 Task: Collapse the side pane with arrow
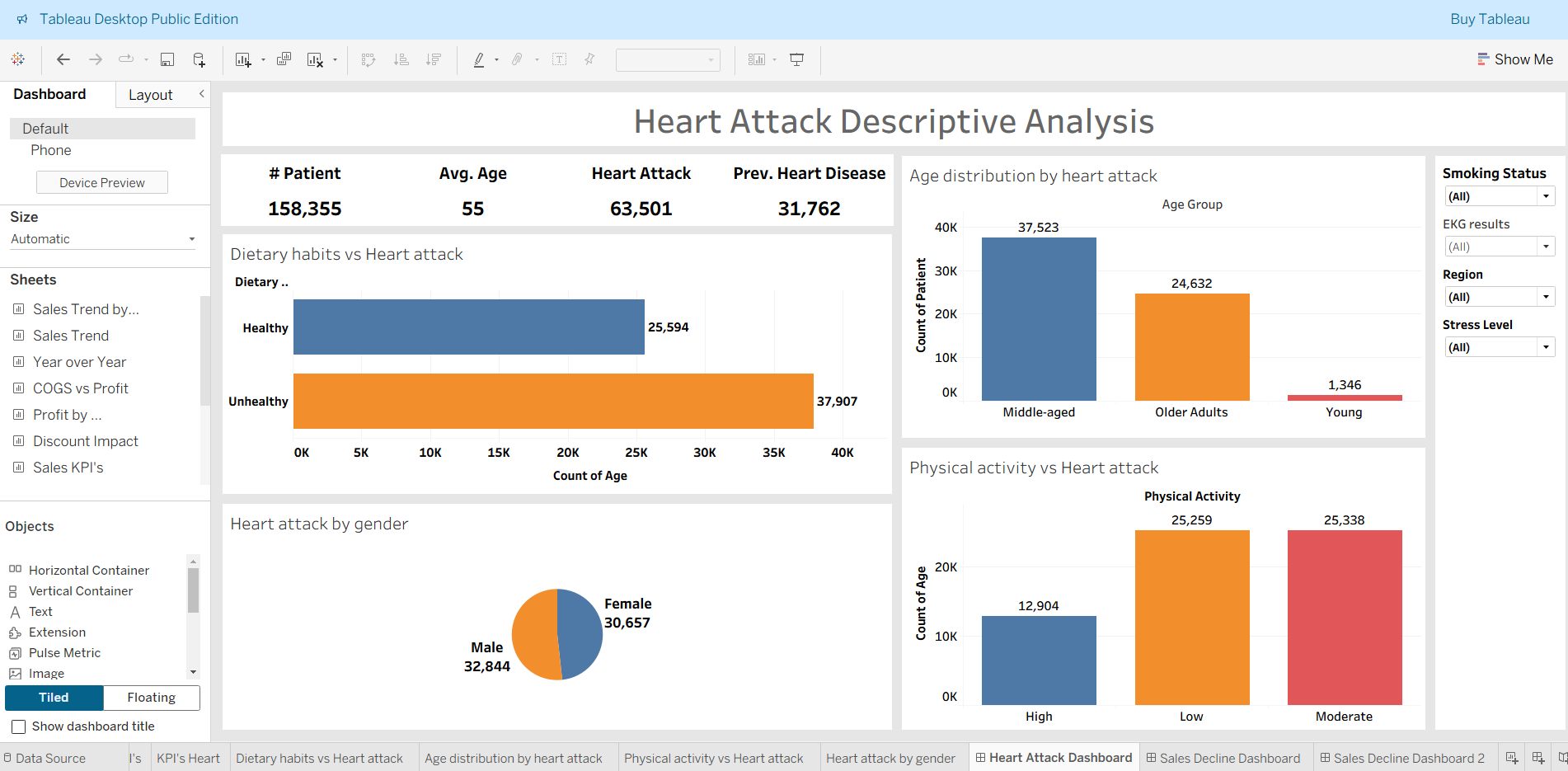point(201,94)
